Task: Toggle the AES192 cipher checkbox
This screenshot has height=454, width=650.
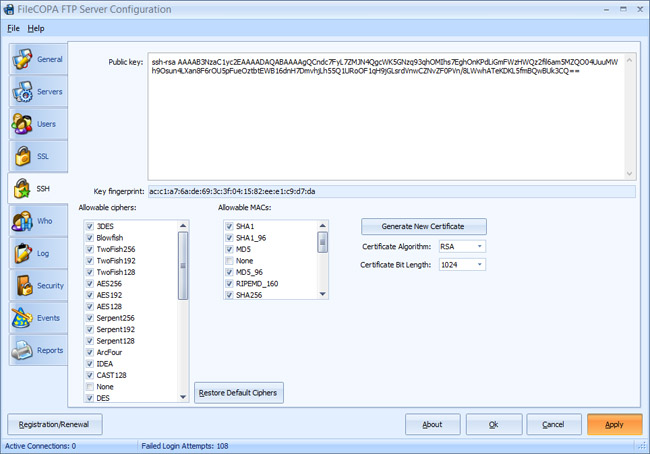Action: click(x=90, y=295)
